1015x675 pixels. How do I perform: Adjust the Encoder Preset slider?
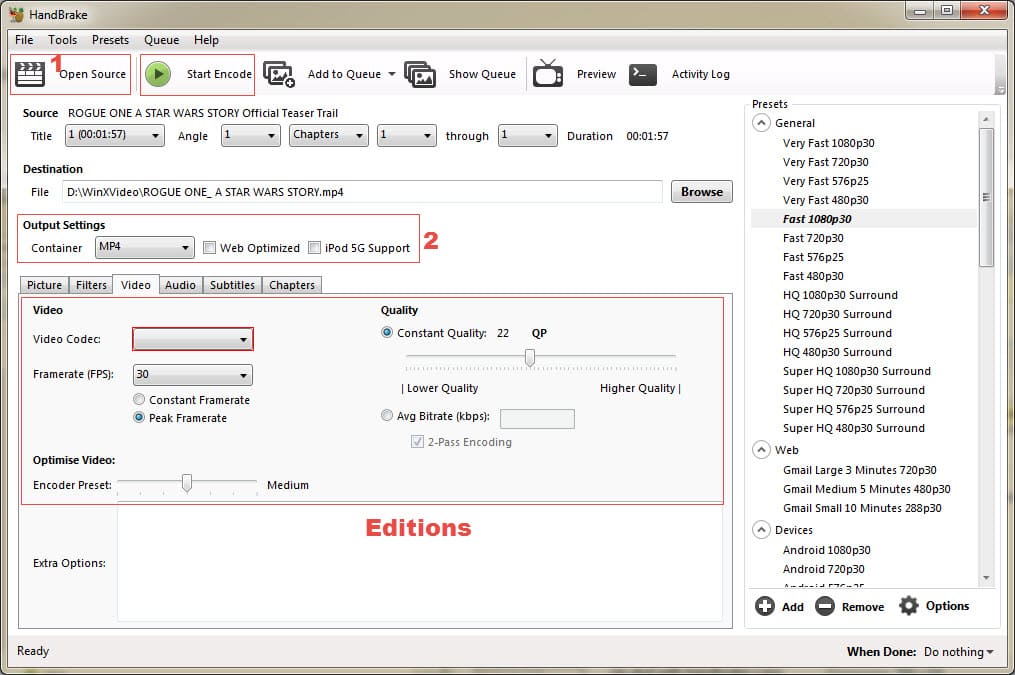(187, 483)
